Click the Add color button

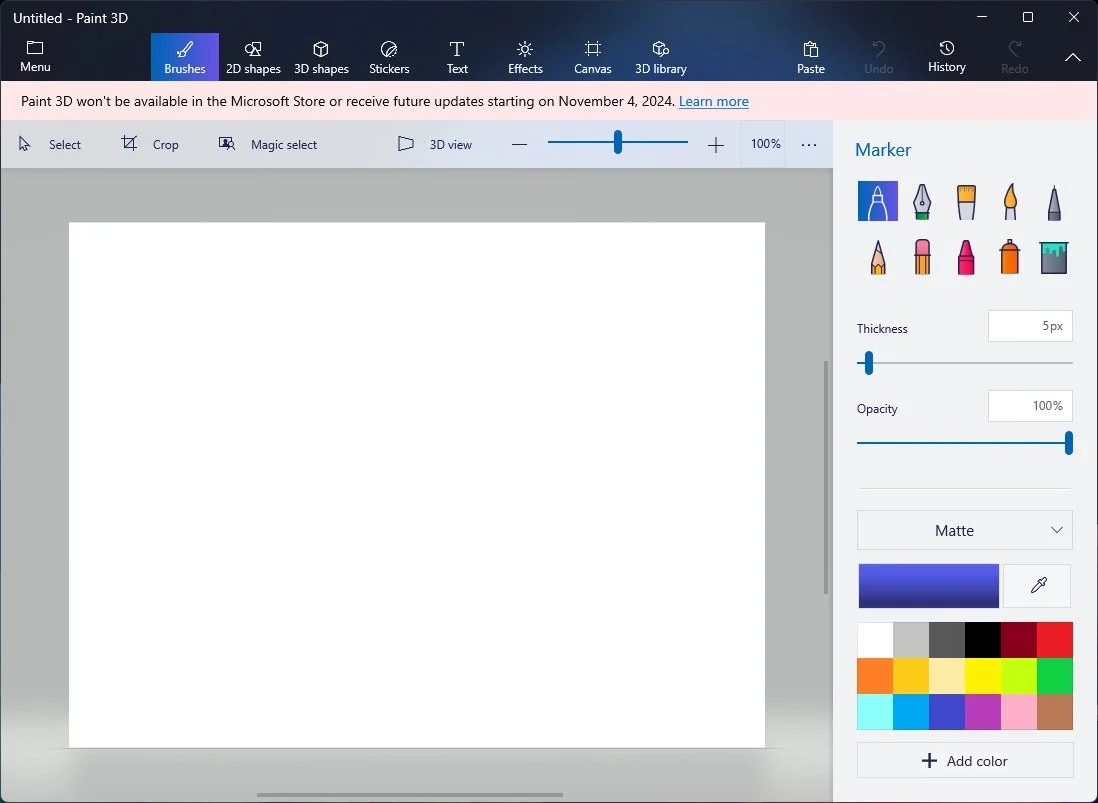964,760
